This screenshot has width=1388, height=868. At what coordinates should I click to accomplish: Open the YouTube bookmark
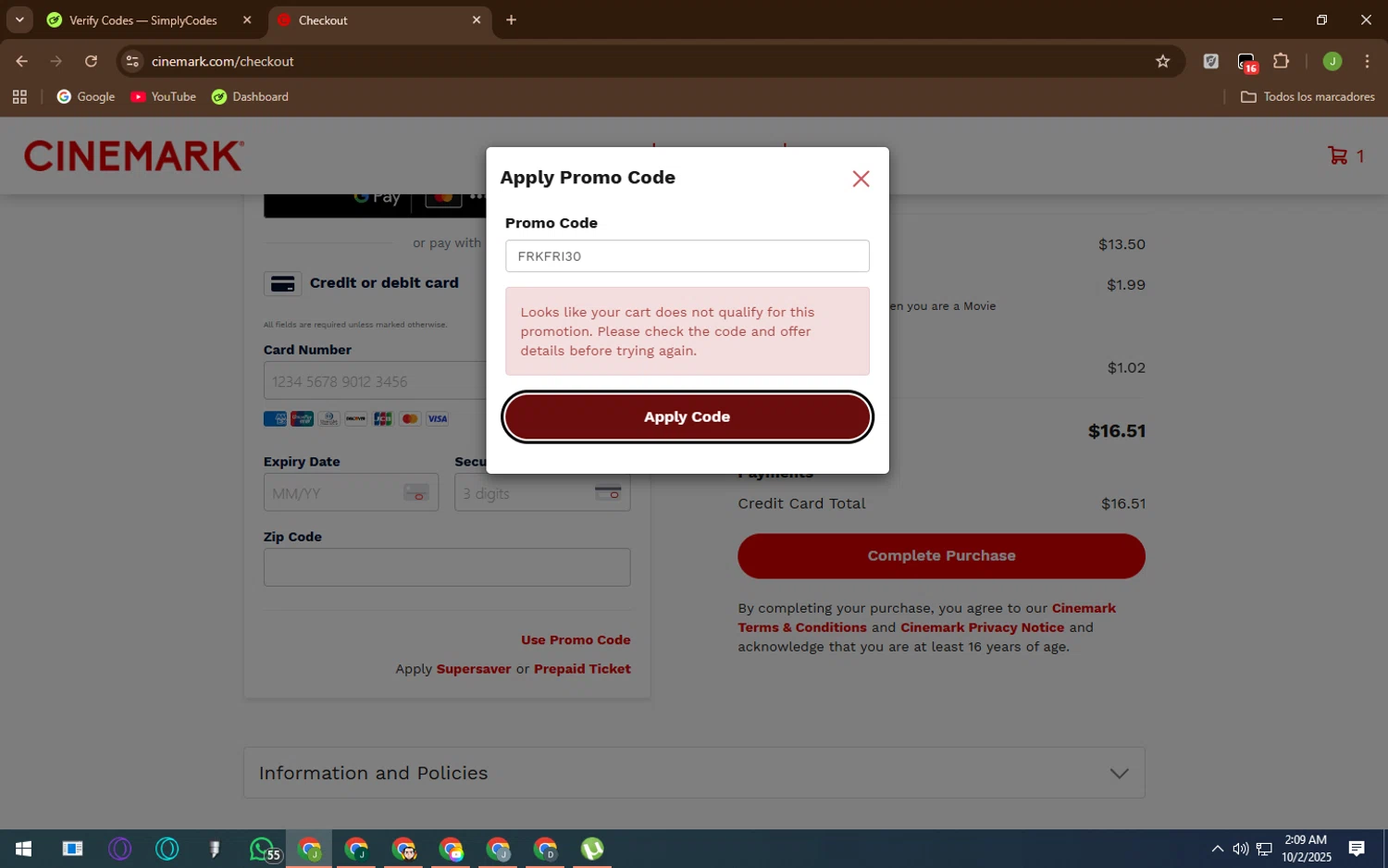tap(164, 96)
